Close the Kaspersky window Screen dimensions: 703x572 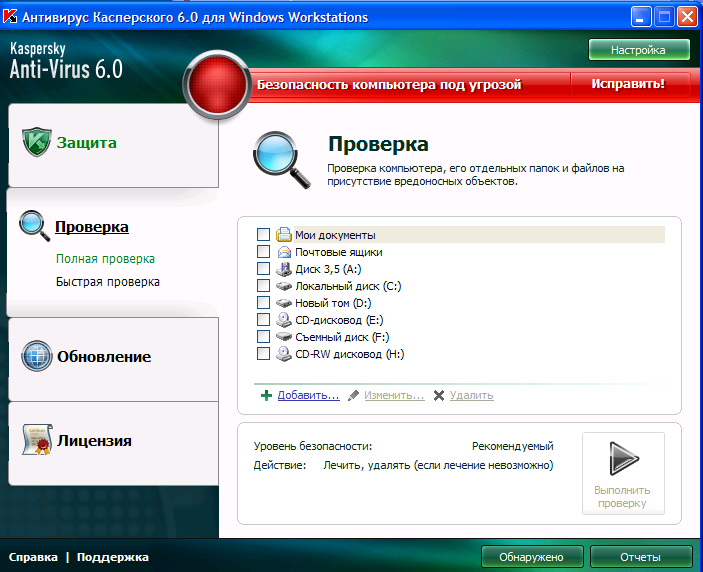point(687,17)
